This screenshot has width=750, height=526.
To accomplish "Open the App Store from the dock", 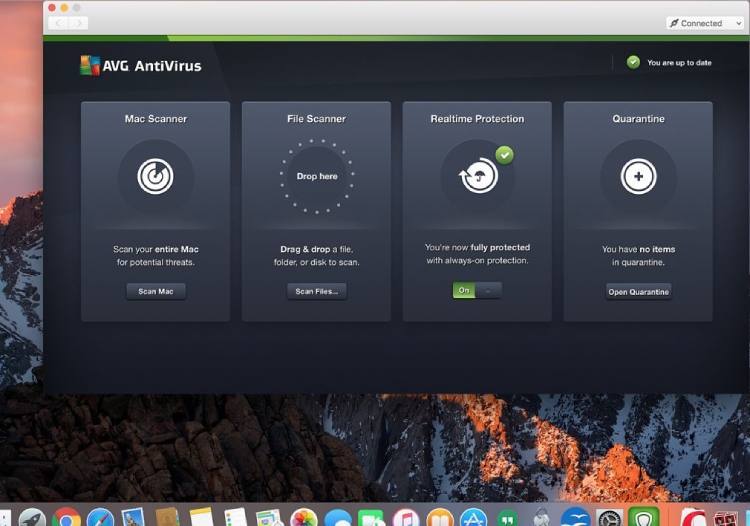I will (474, 517).
